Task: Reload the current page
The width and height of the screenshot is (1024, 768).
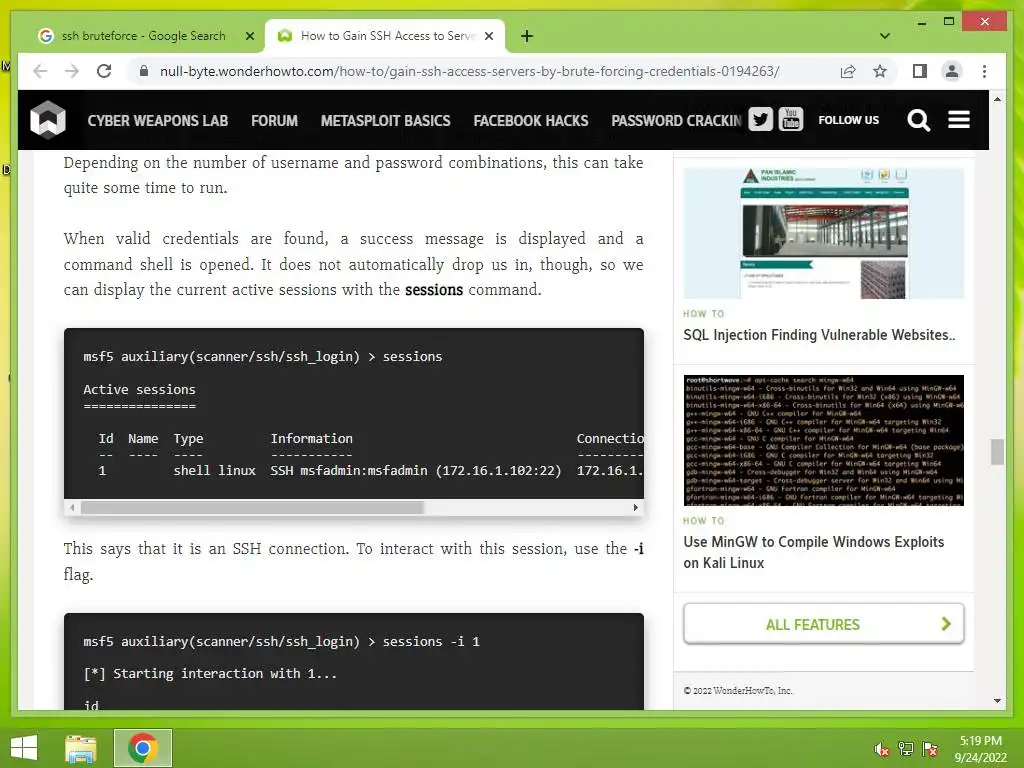Action: click(x=104, y=71)
